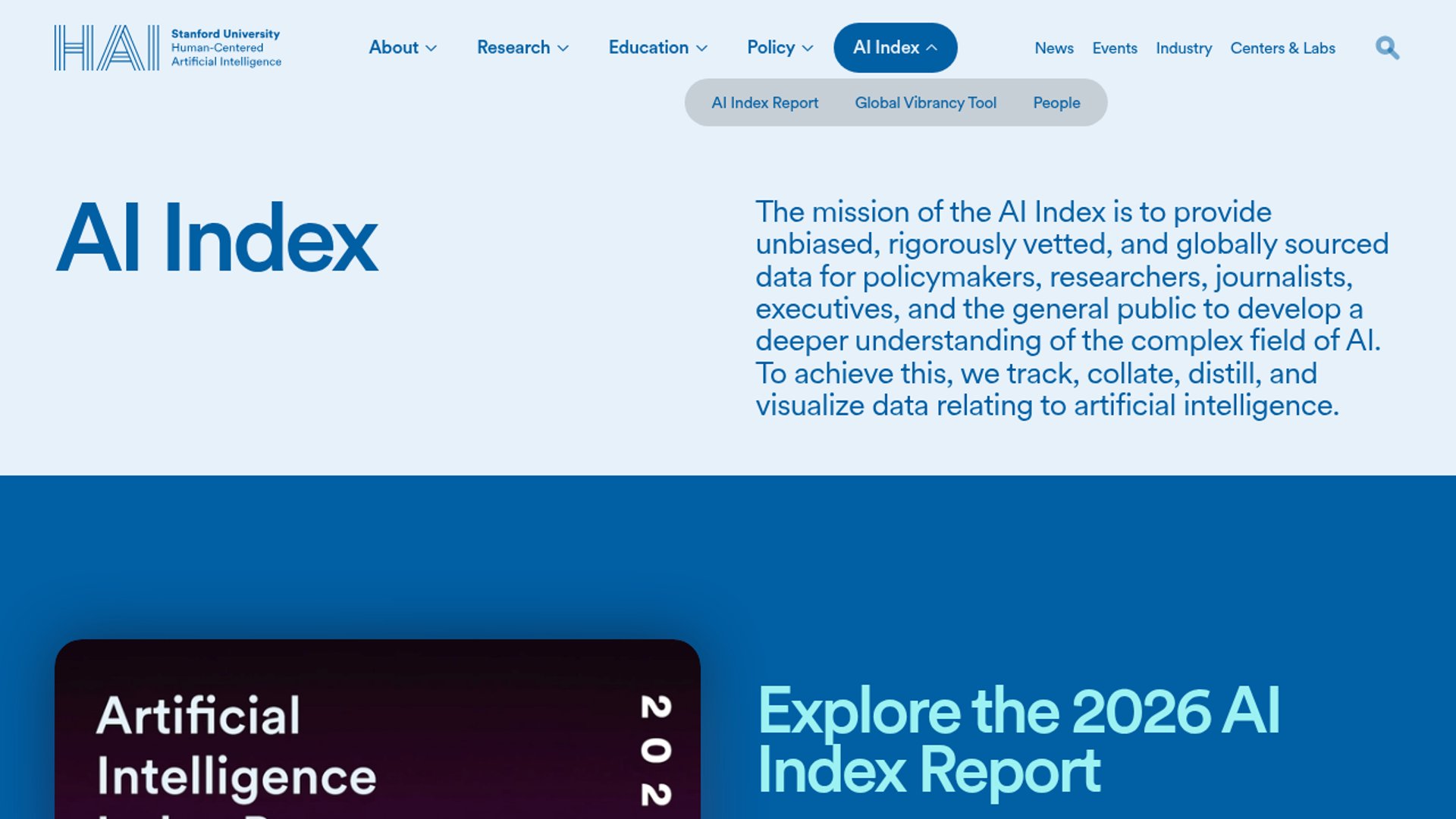Open the Research dropdown menu
This screenshot has height=819, width=1456.
coord(522,48)
